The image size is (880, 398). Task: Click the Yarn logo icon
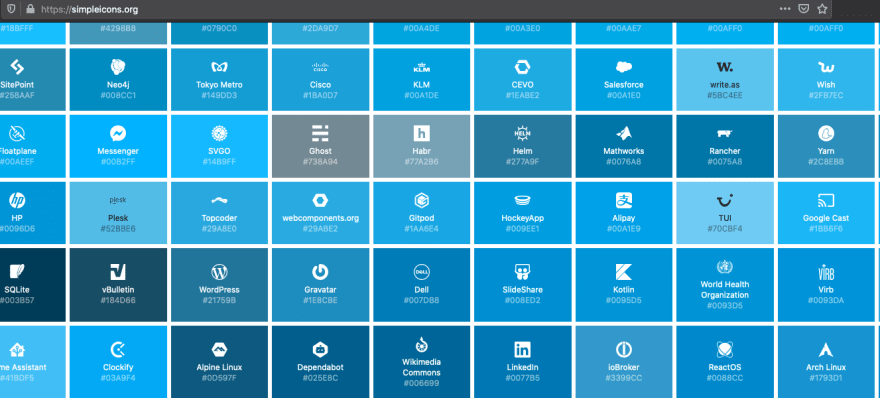826,133
